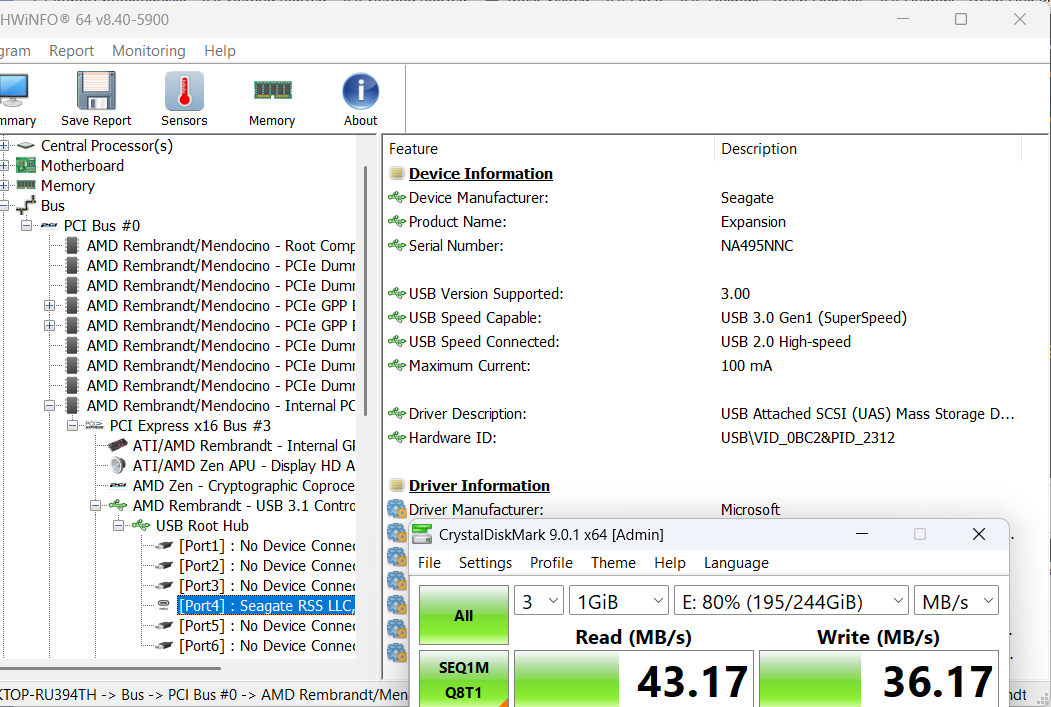
Task: Select Port4 Seagate RSS LLC device
Action: (266, 606)
